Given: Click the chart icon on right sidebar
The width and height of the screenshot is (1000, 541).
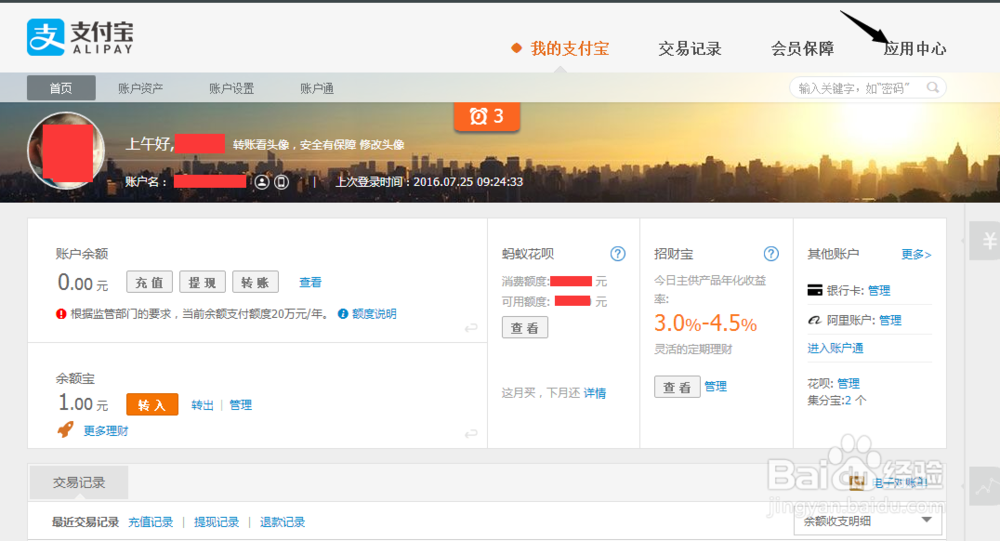Looking at the screenshot, I should [x=988, y=487].
